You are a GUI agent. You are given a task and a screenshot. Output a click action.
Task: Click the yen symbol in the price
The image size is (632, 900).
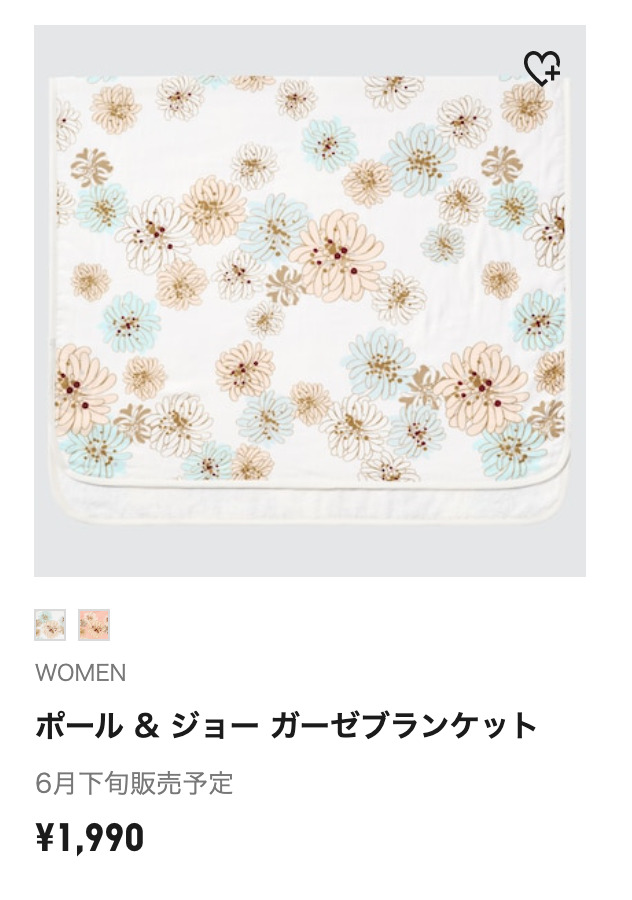pos(45,837)
